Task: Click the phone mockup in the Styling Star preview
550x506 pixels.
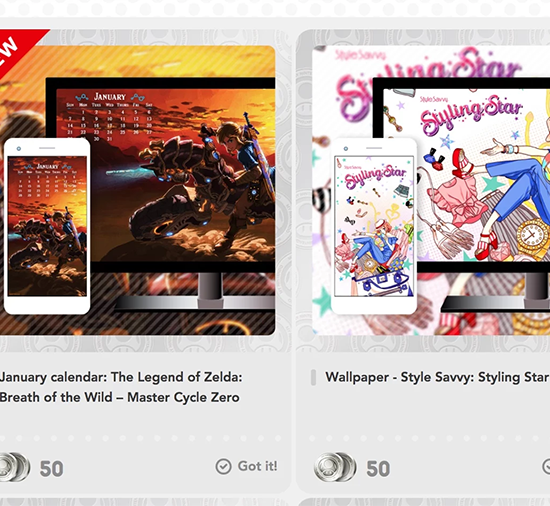Action: tap(374, 226)
